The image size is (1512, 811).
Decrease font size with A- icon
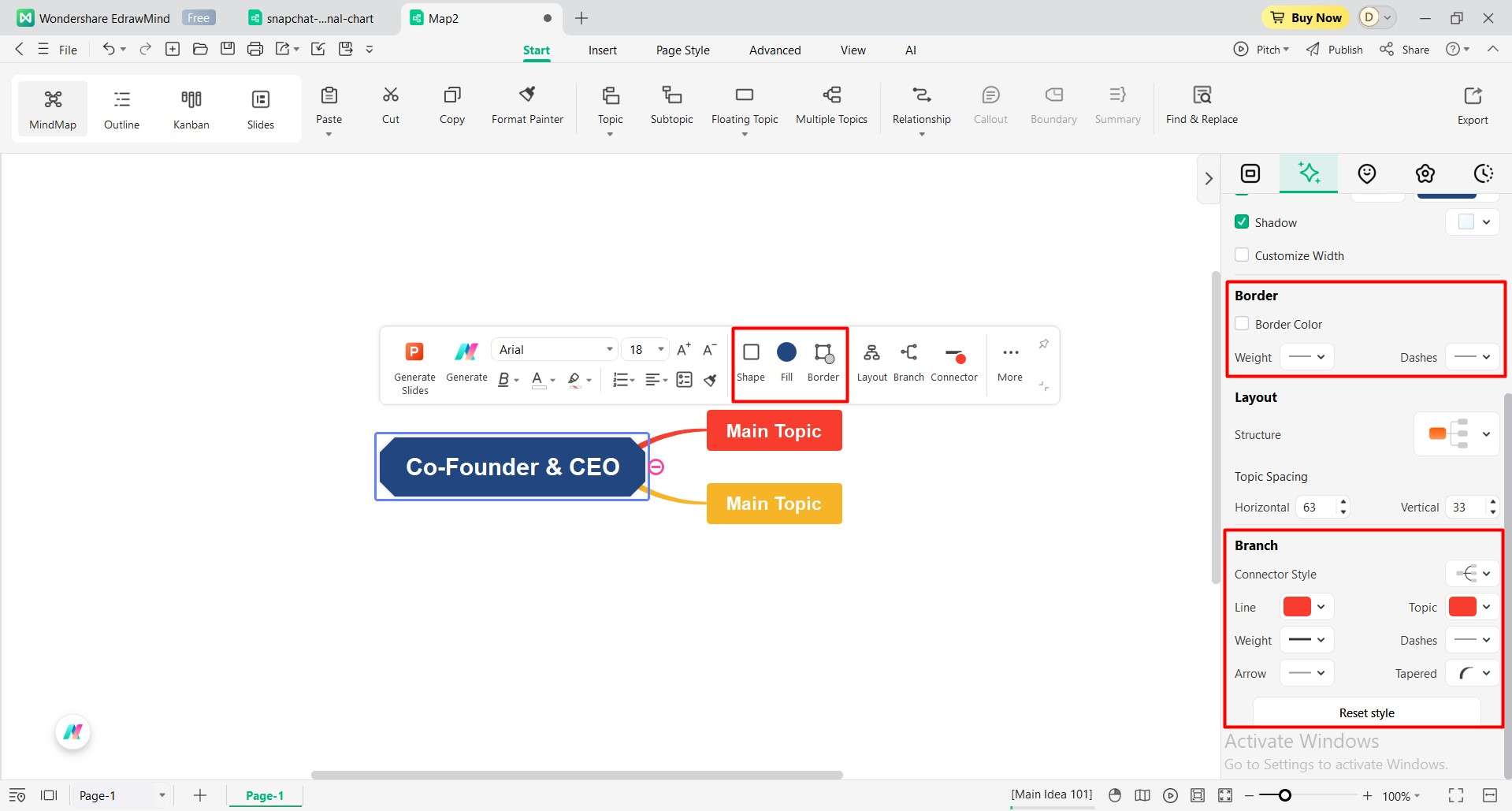(709, 349)
